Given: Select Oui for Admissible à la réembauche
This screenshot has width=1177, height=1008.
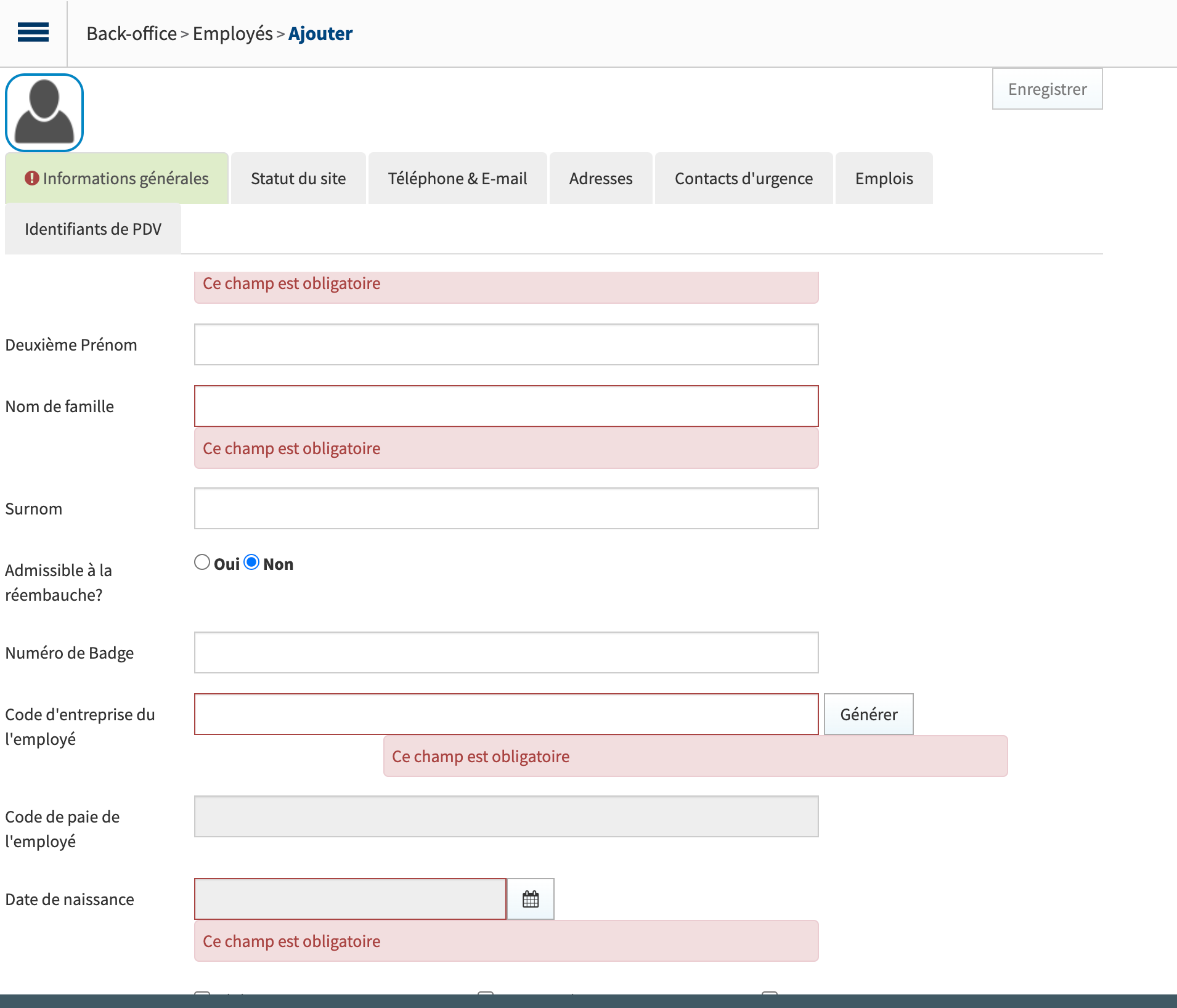Looking at the screenshot, I should coord(202,562).
